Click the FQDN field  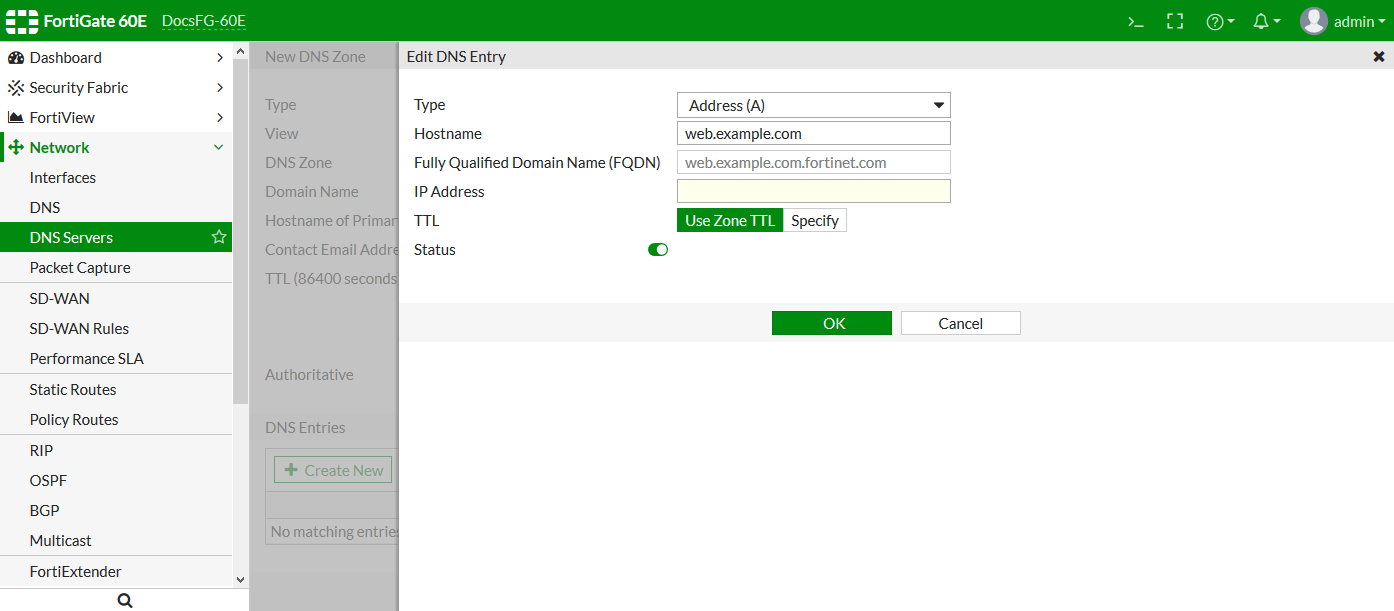(x=814, y=163)
